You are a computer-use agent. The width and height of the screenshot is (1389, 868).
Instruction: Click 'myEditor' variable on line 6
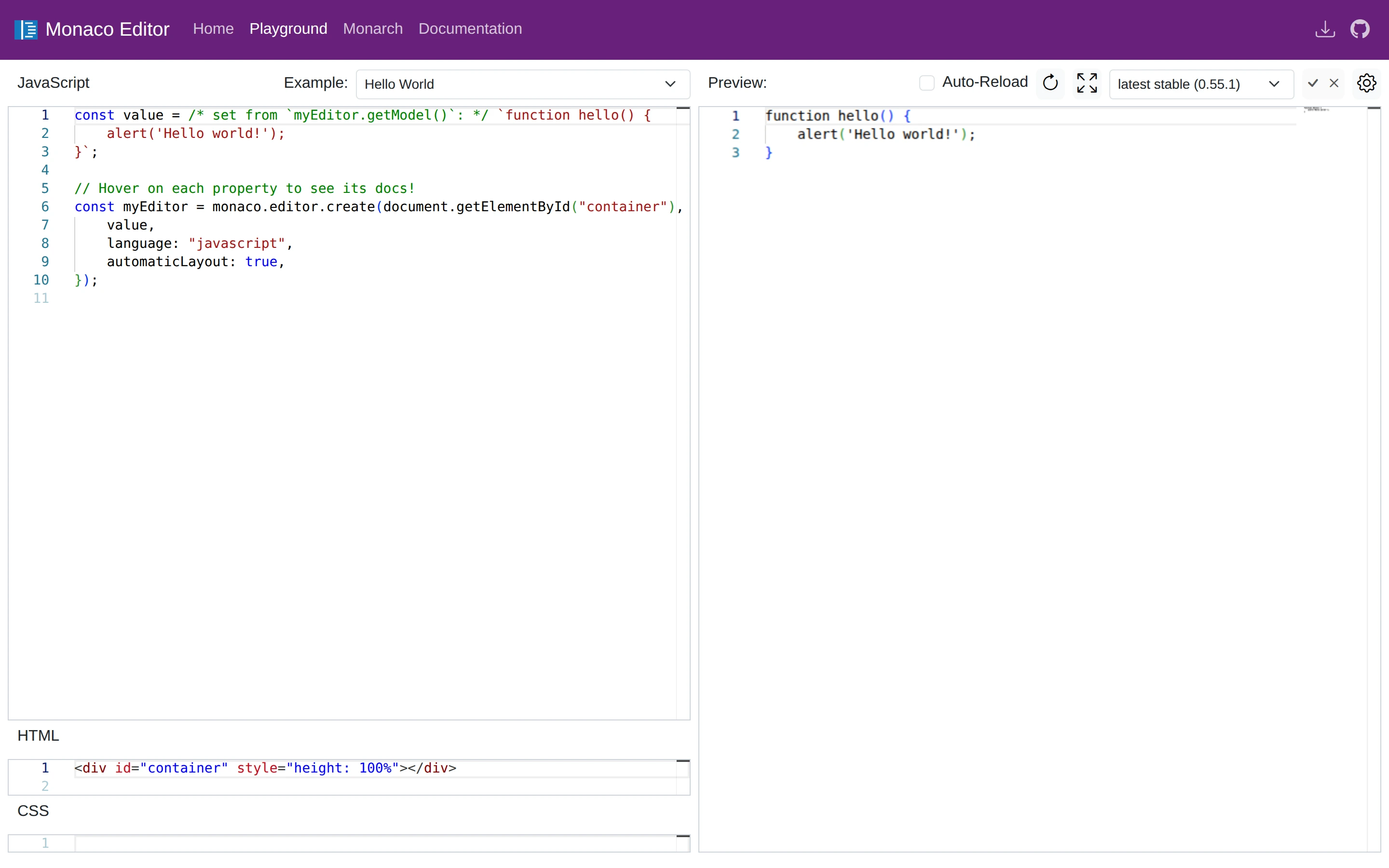click(x=155, y=207)
